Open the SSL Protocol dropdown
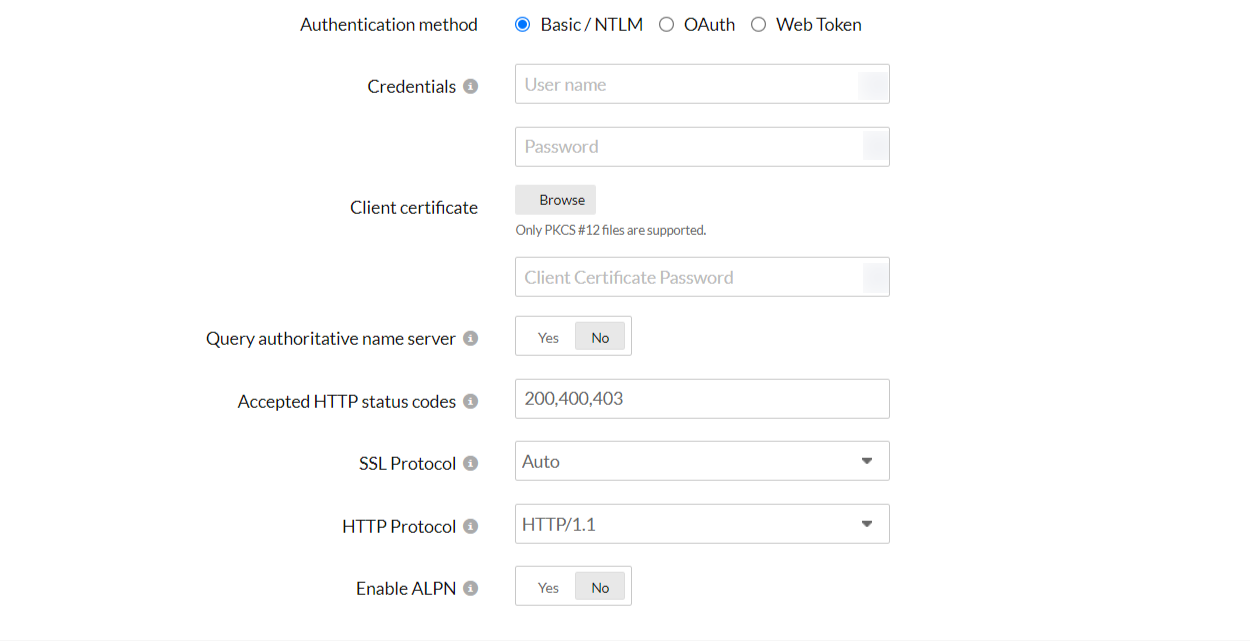 (x=701, y=462)
